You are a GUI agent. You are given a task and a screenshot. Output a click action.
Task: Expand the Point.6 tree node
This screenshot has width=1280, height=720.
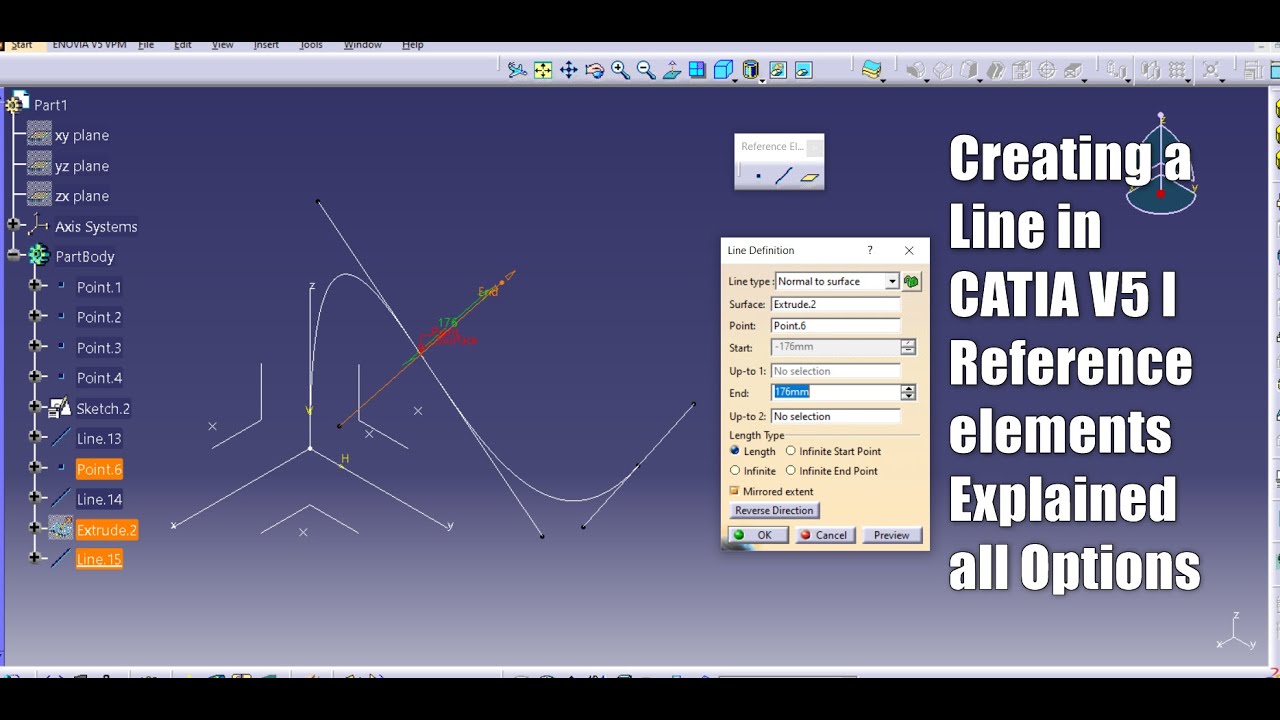(x=36, y=467)
